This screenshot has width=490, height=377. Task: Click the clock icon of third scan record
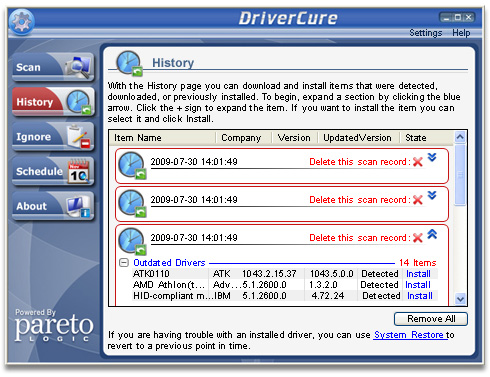pyautogui.click(x=132, y=241)
